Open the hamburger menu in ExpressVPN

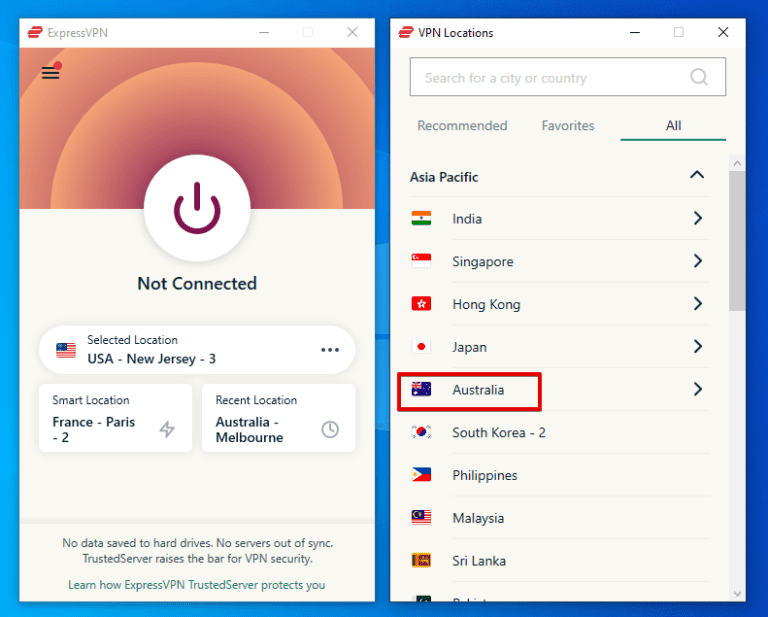[50, 73]
